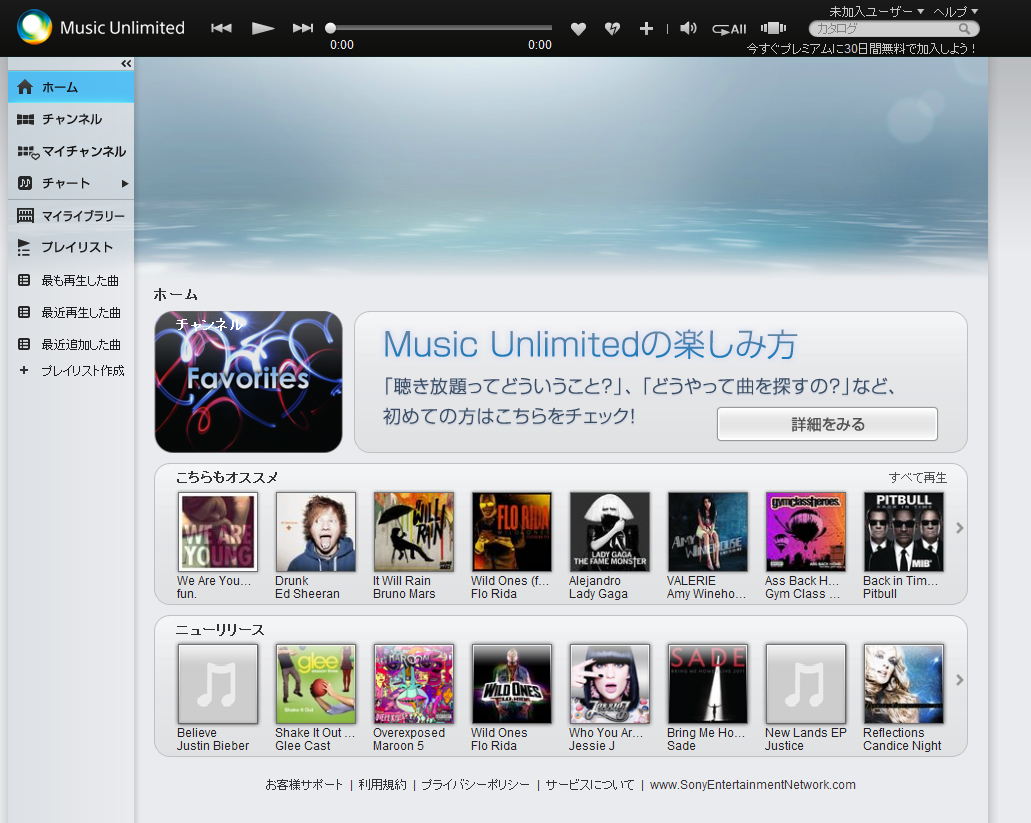Viewport: 1031px width, 823px height.
Task: Click すべて再生 to play all recommendations
Action: pos(918,478)
